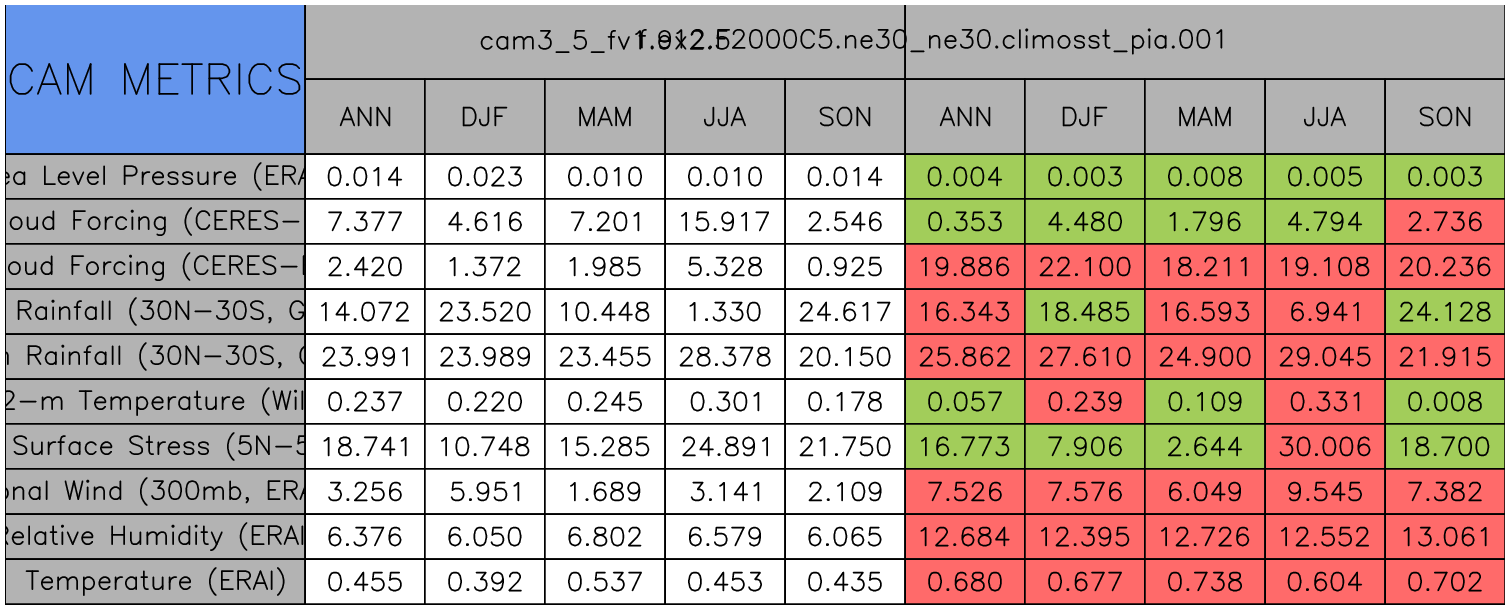This screenshot has width=1510, height=610.
Task: Click the red cell showing 19.886
Action: click(965, 267)
